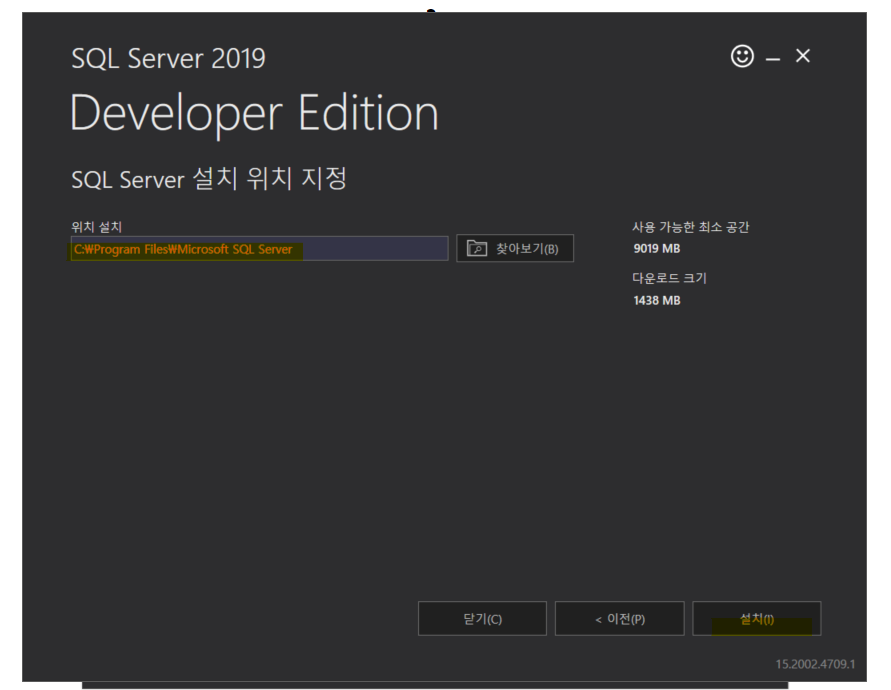Click the smiley feedback icon

pyautogui.click(x=742, y=56)
